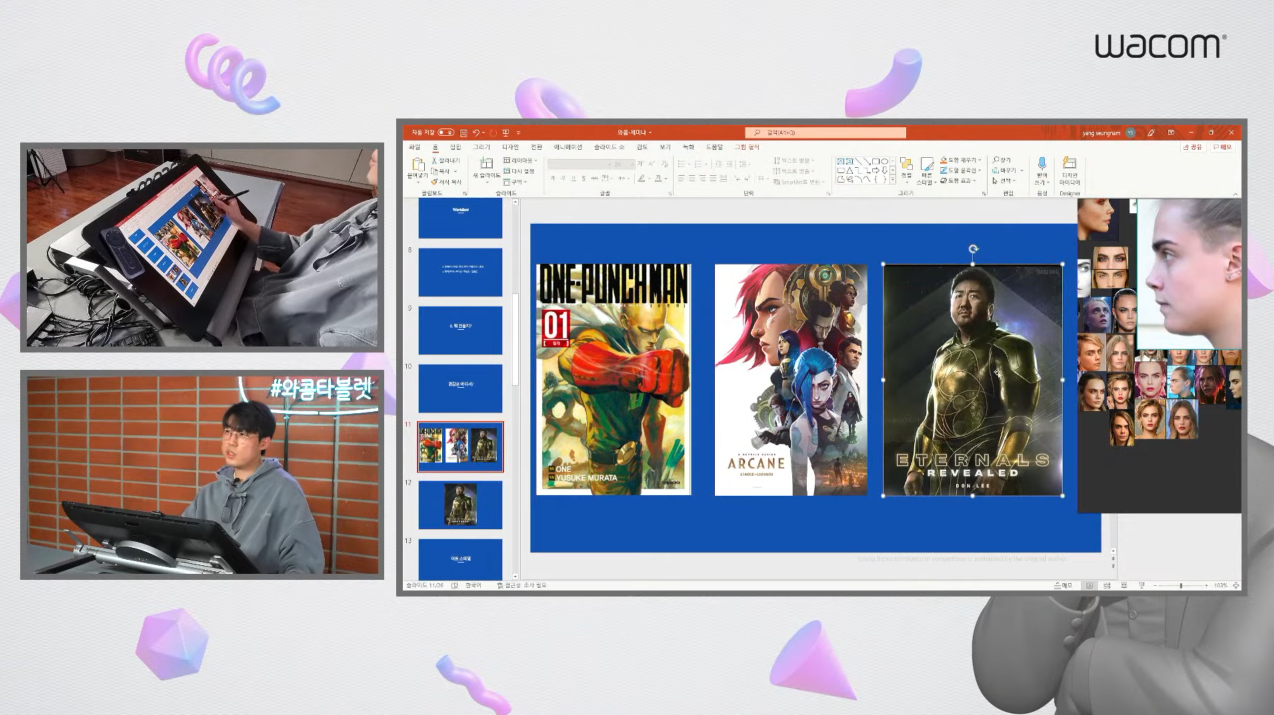Click the Save icon in title bar
The height and width of the screenshot is (715, 1274).
[463, 132]
